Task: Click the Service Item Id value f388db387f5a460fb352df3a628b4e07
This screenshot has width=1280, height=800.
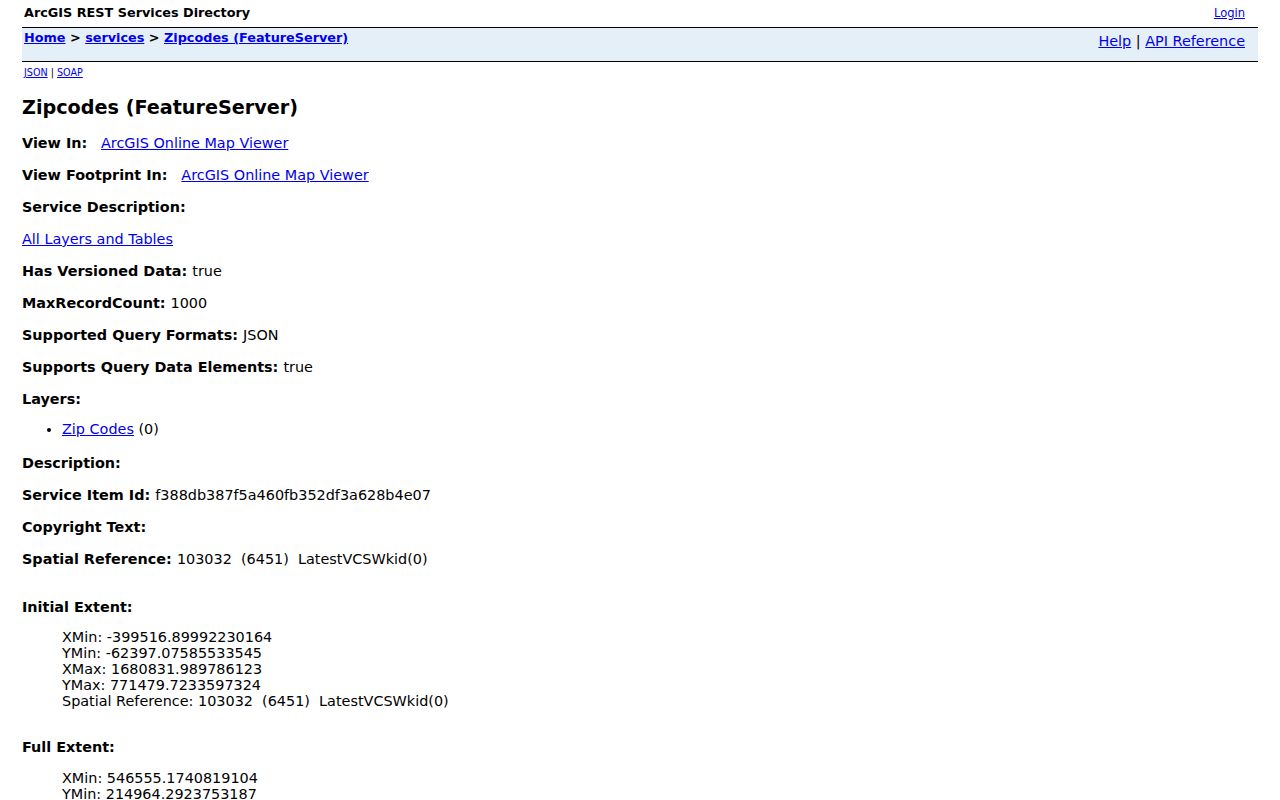Action: (x=293, y=495)
